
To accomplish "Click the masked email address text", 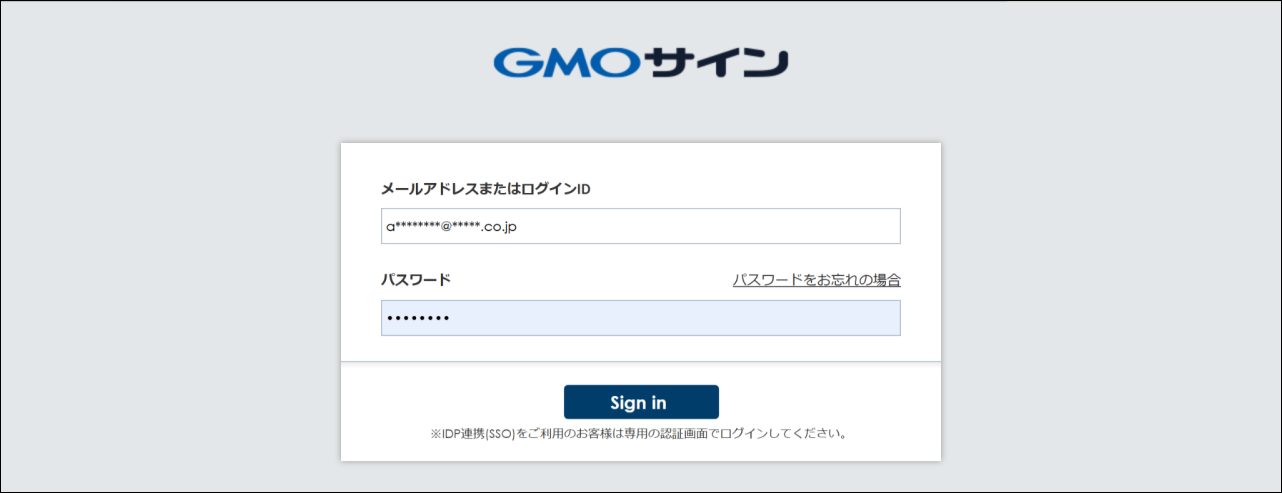I will (x=450, y=226).
